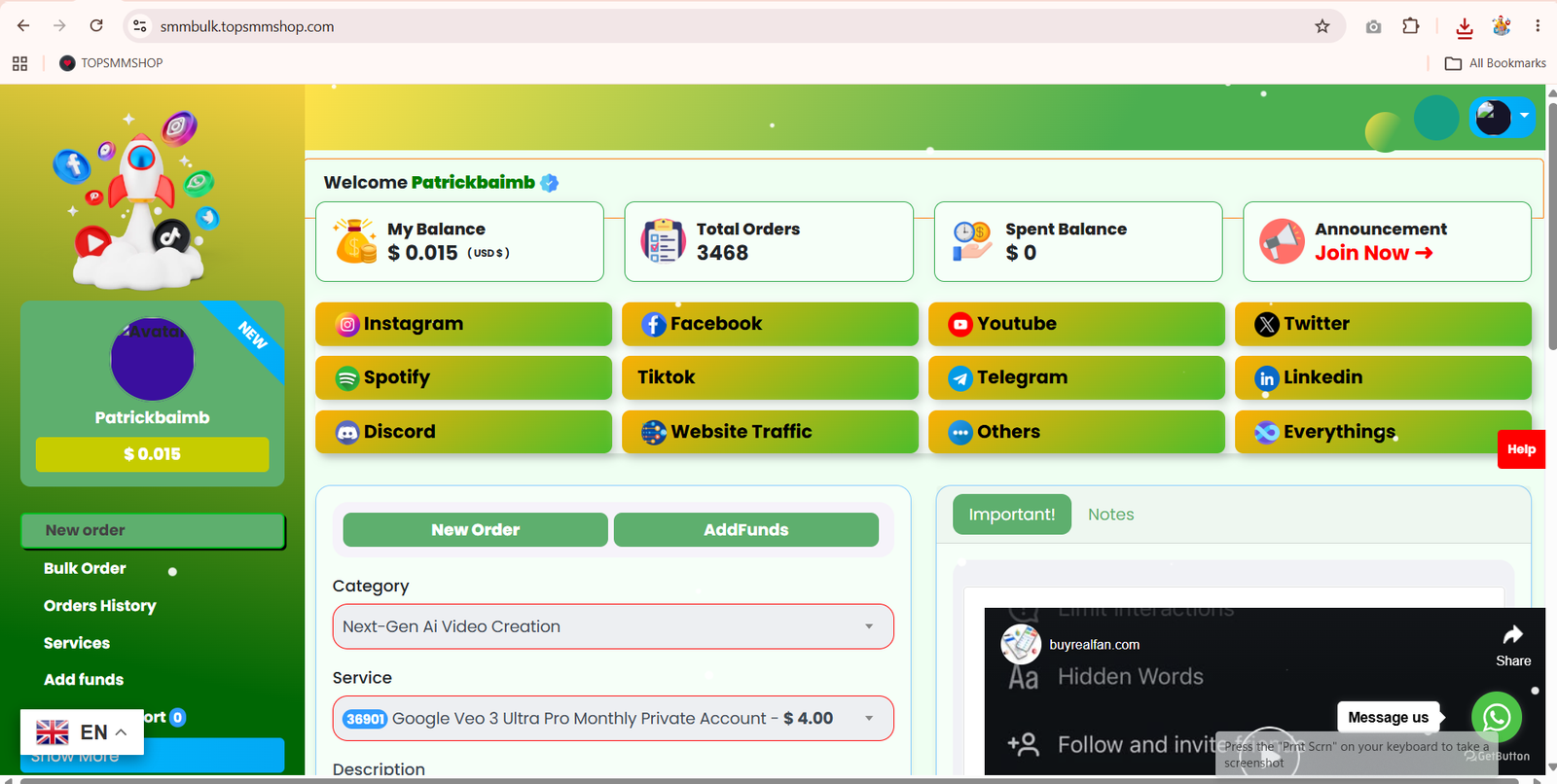Open the Twitter category

coord(1383,324)
